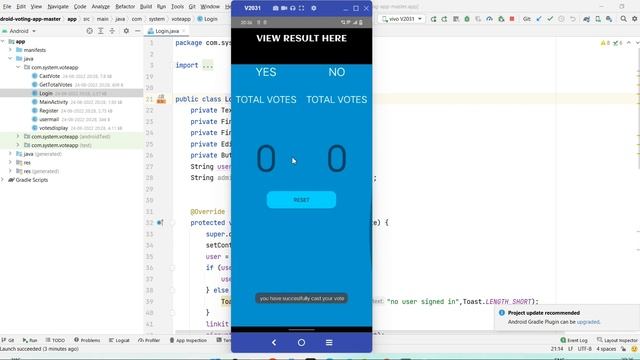Click the Apply Code Changes icon
640x360 pixels.
coord(444,19)
